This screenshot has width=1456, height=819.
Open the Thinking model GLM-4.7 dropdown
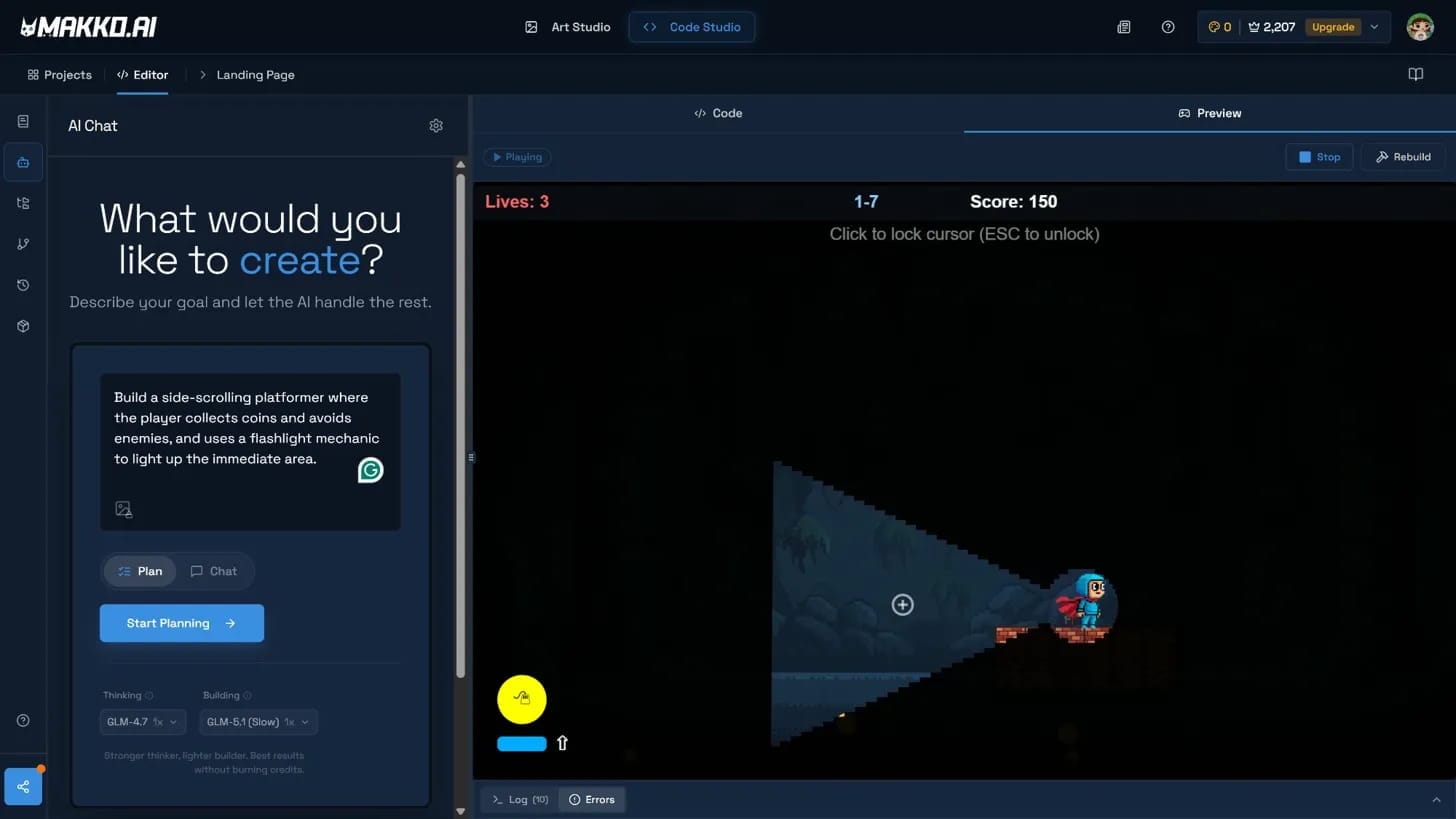coord(142,722)
